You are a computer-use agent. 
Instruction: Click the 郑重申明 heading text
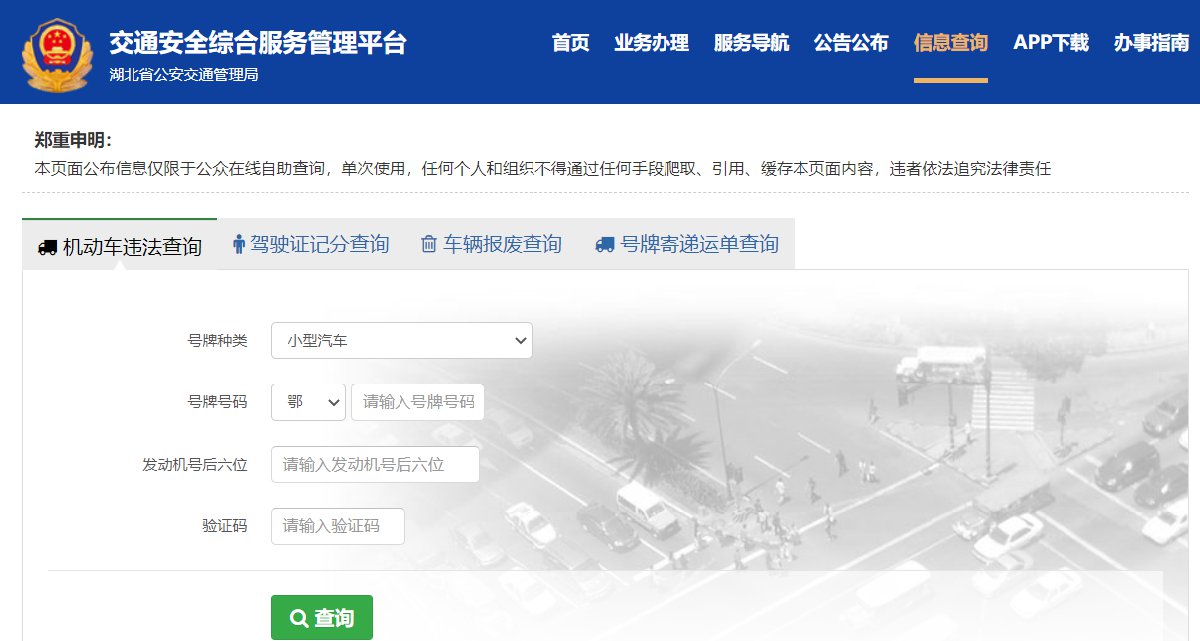click(73, 140)
